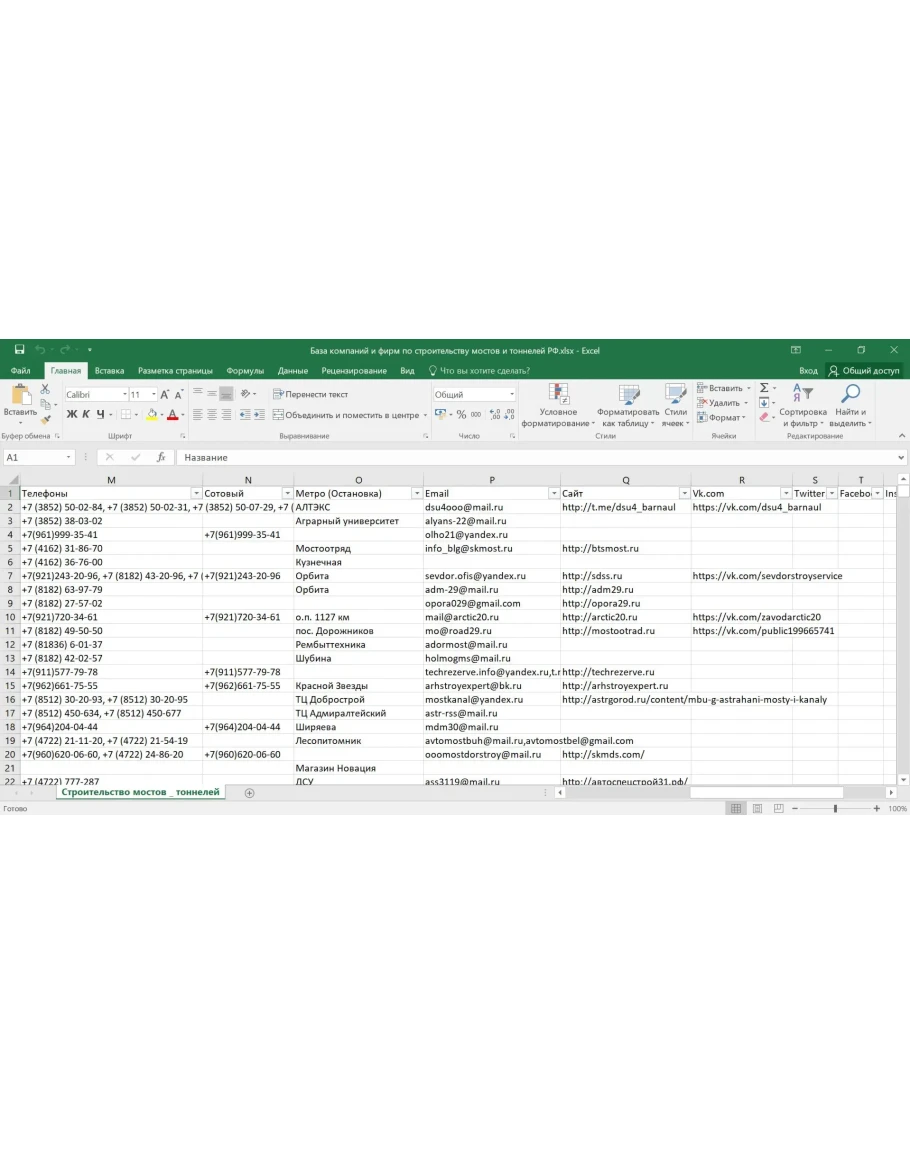
Task: Open the Сайт column filter dropdown
Action: (x=685, y=494)
